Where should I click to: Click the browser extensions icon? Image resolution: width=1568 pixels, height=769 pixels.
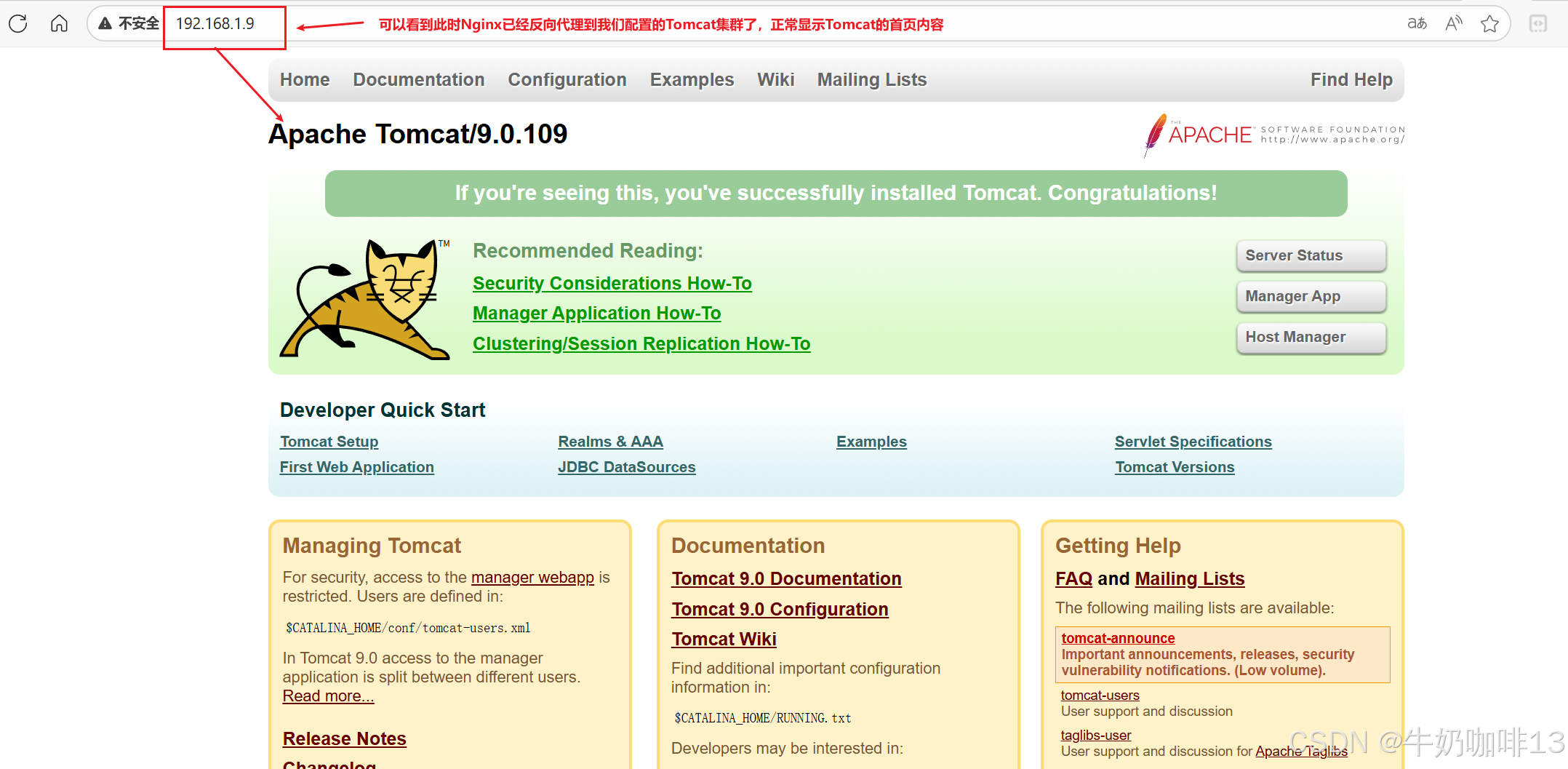(x=1538, y=23)
